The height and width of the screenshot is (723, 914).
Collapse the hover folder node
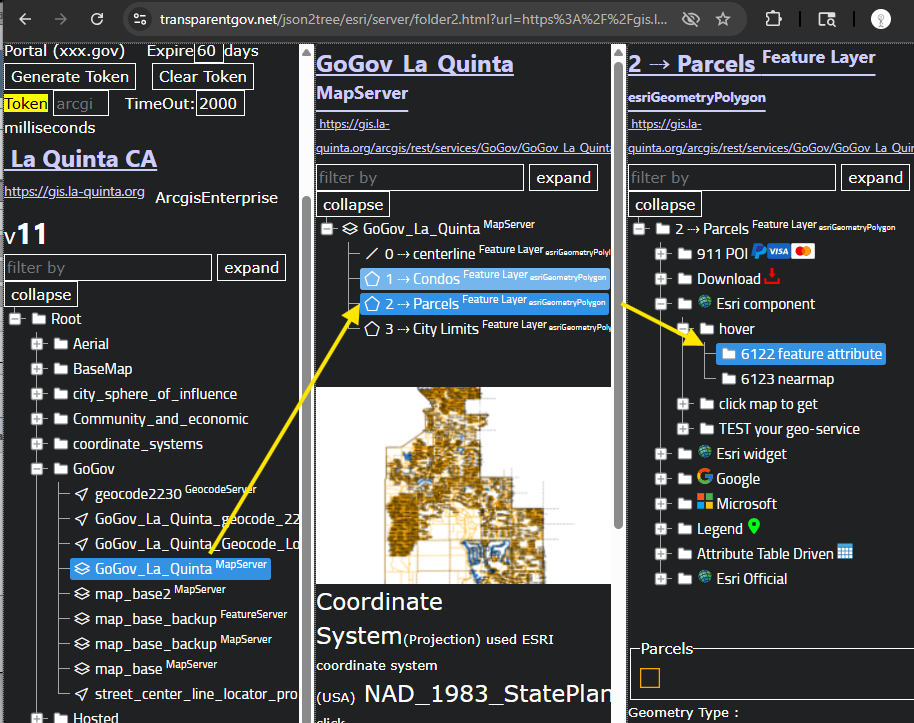[682, 329]
